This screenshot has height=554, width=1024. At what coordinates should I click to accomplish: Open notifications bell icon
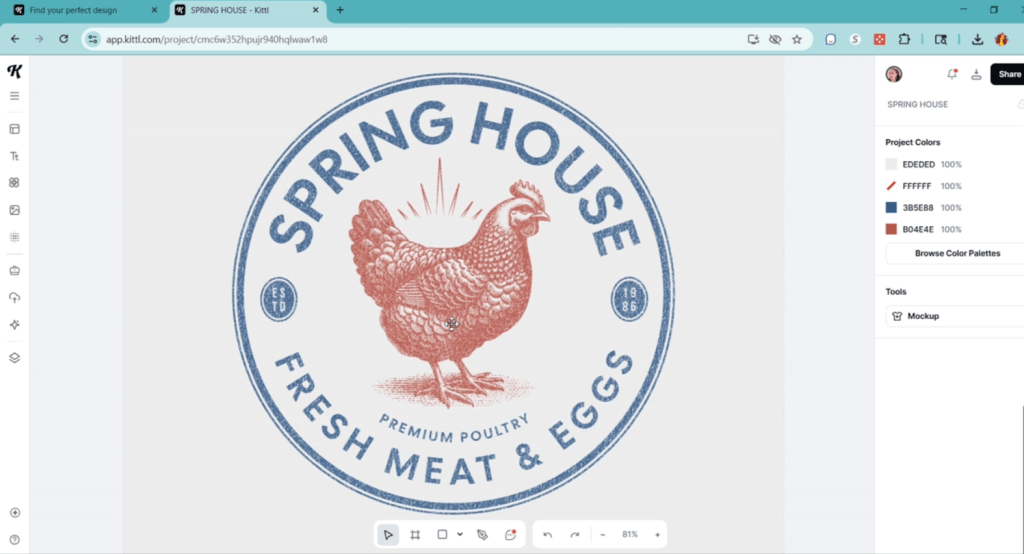[952, 74]
